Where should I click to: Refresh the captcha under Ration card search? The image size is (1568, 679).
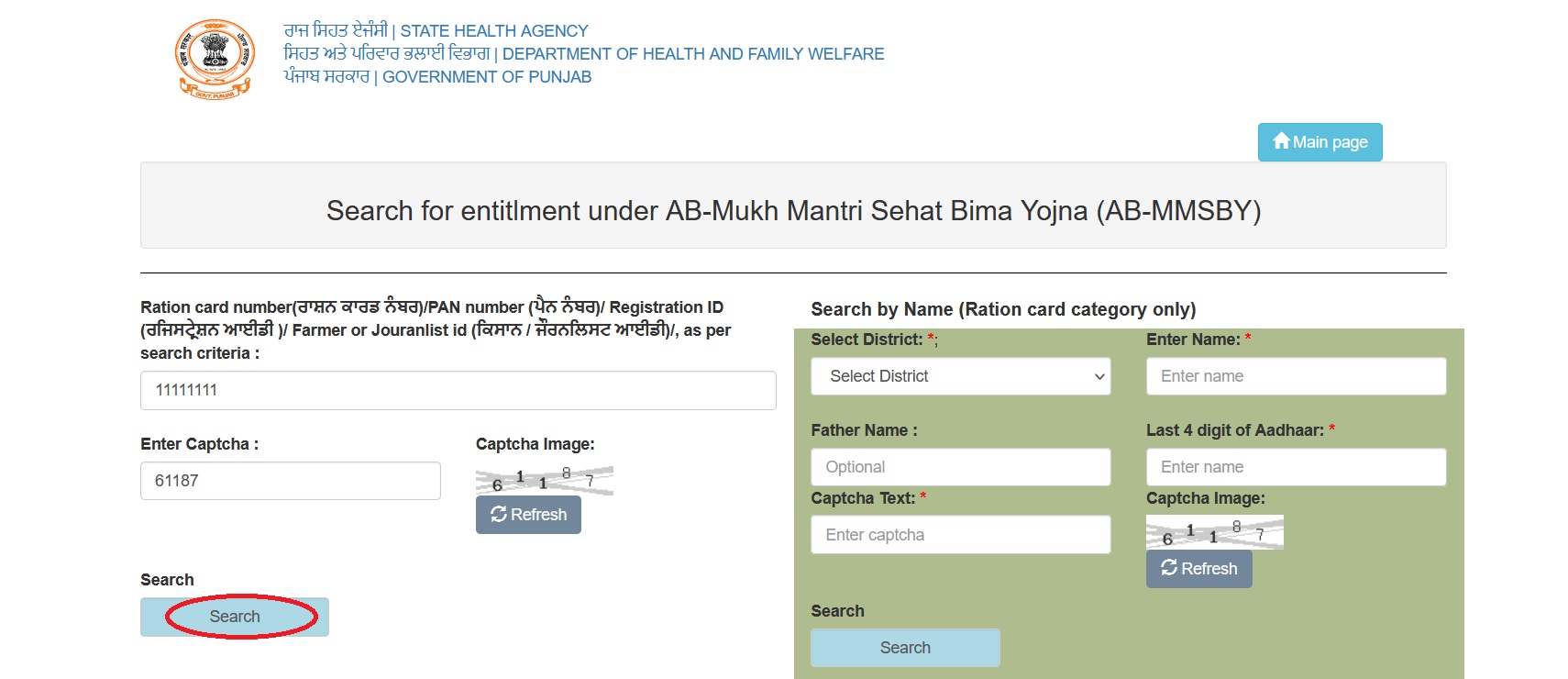coord(528,515)
